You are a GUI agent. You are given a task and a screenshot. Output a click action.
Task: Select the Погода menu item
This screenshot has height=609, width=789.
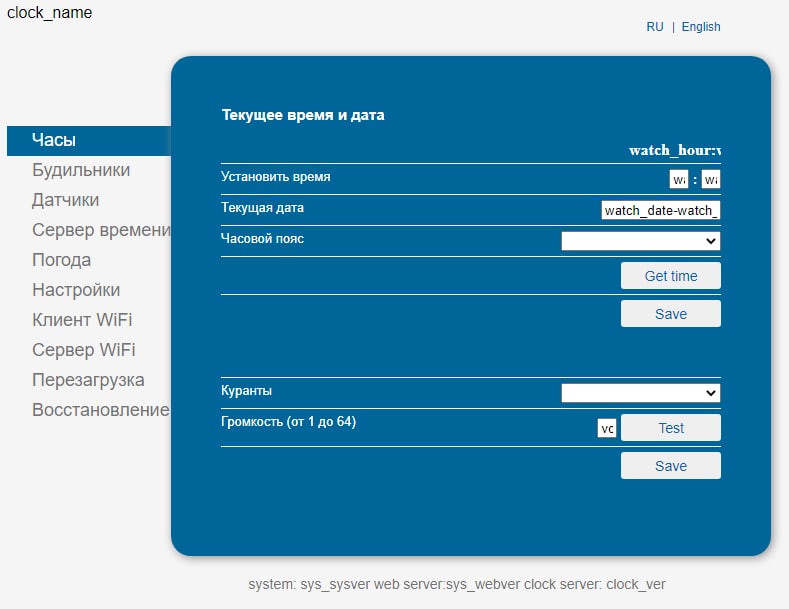(x=61, y=260)
